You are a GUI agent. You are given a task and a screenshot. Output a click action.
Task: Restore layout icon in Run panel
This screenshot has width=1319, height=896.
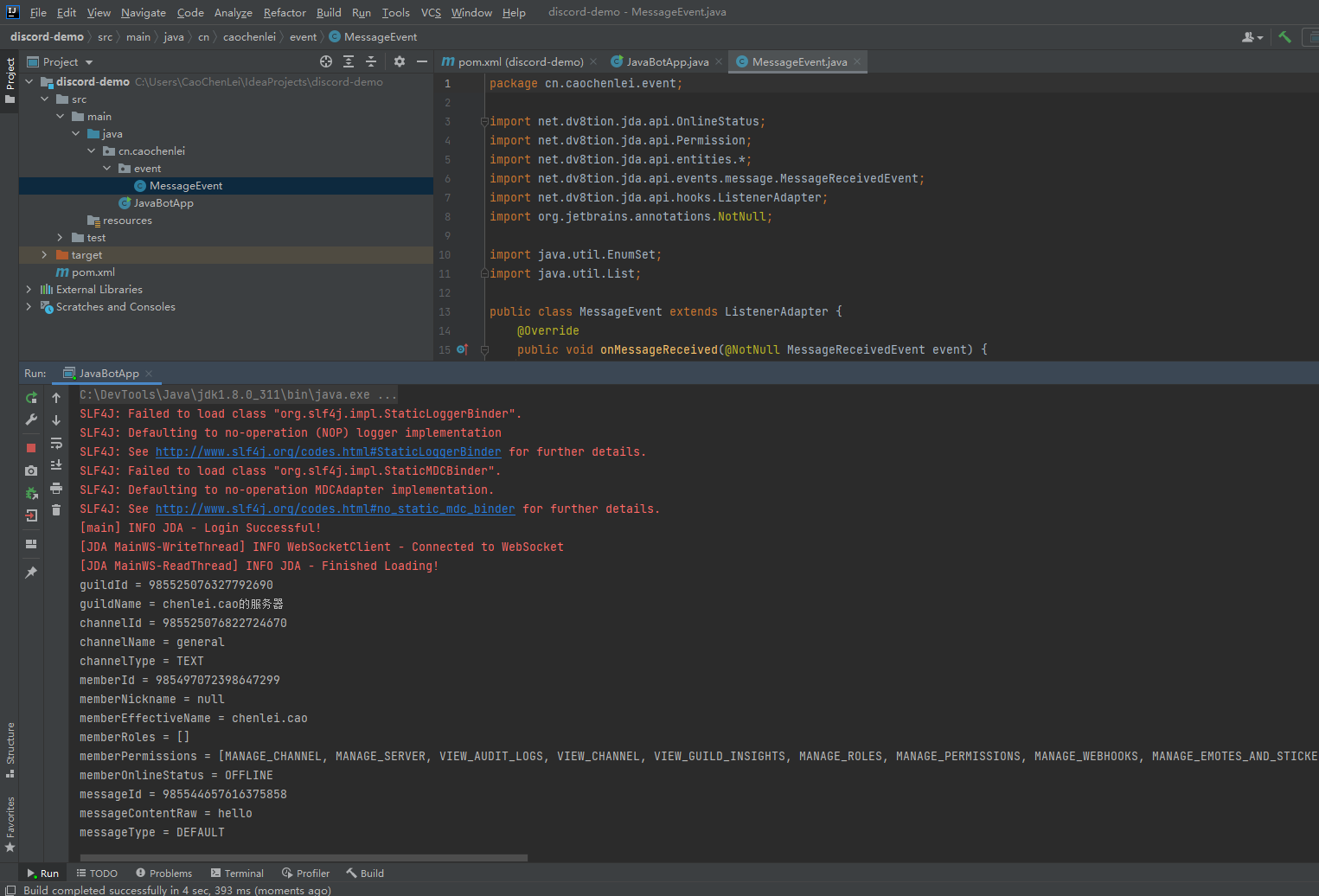pos(31,544)
